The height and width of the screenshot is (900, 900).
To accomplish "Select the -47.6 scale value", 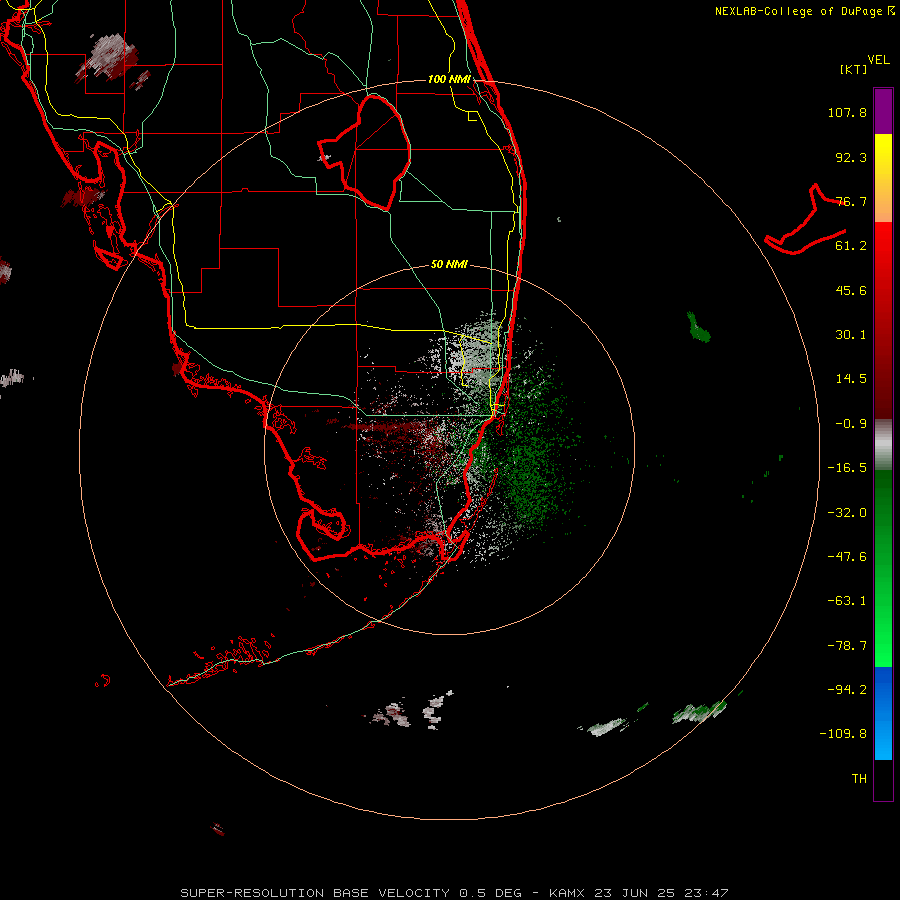I will (847, 557).
